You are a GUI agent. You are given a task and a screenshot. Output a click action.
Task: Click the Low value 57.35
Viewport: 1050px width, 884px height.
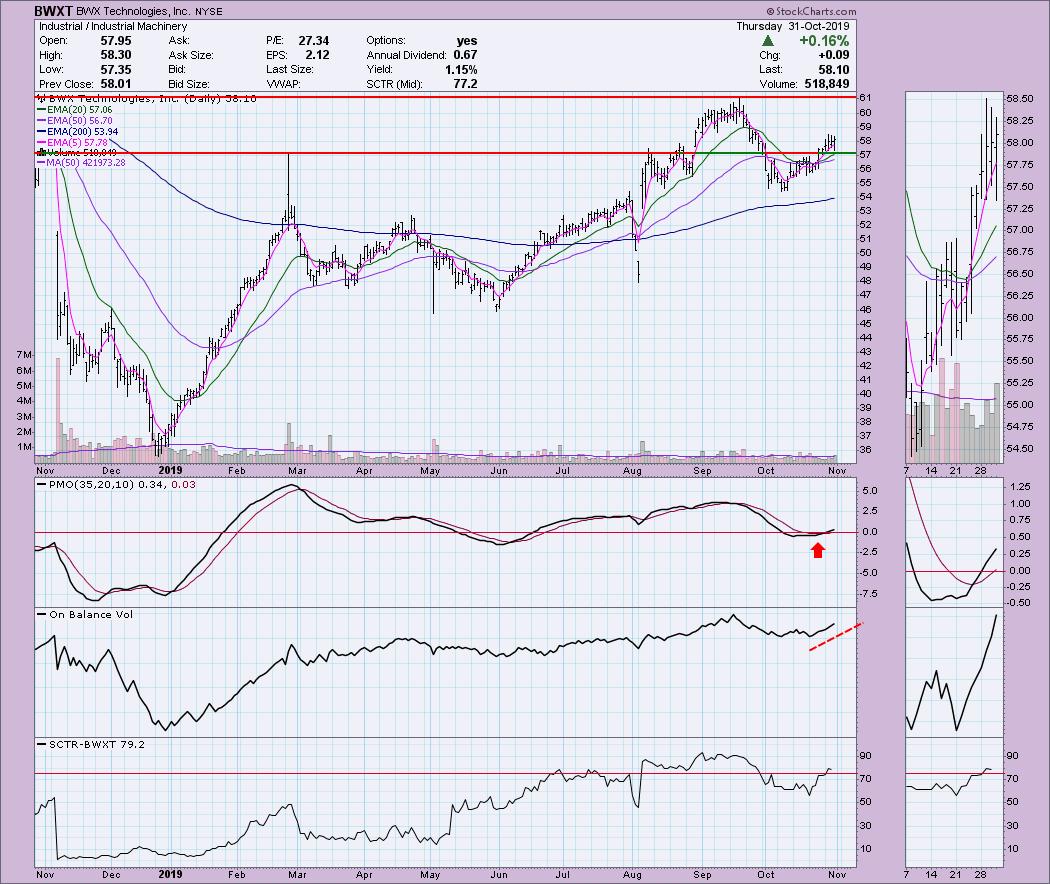[x=116, y=70]
